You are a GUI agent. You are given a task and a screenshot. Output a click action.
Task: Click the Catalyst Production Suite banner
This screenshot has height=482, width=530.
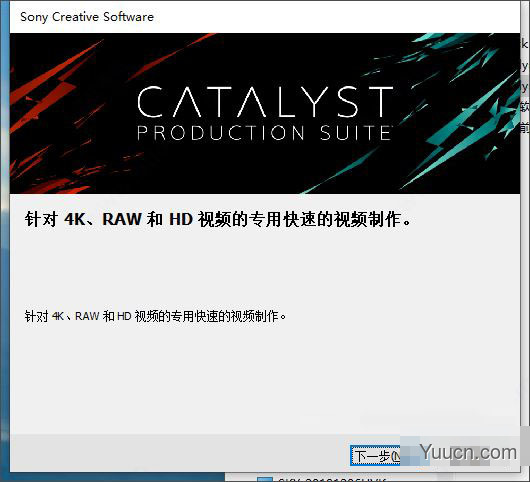(x=265, y=113)
